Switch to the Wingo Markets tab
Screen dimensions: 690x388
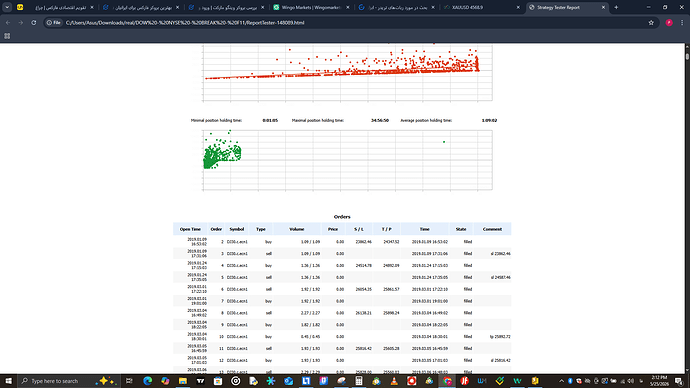pyautogui.click(x=311, y=7)
